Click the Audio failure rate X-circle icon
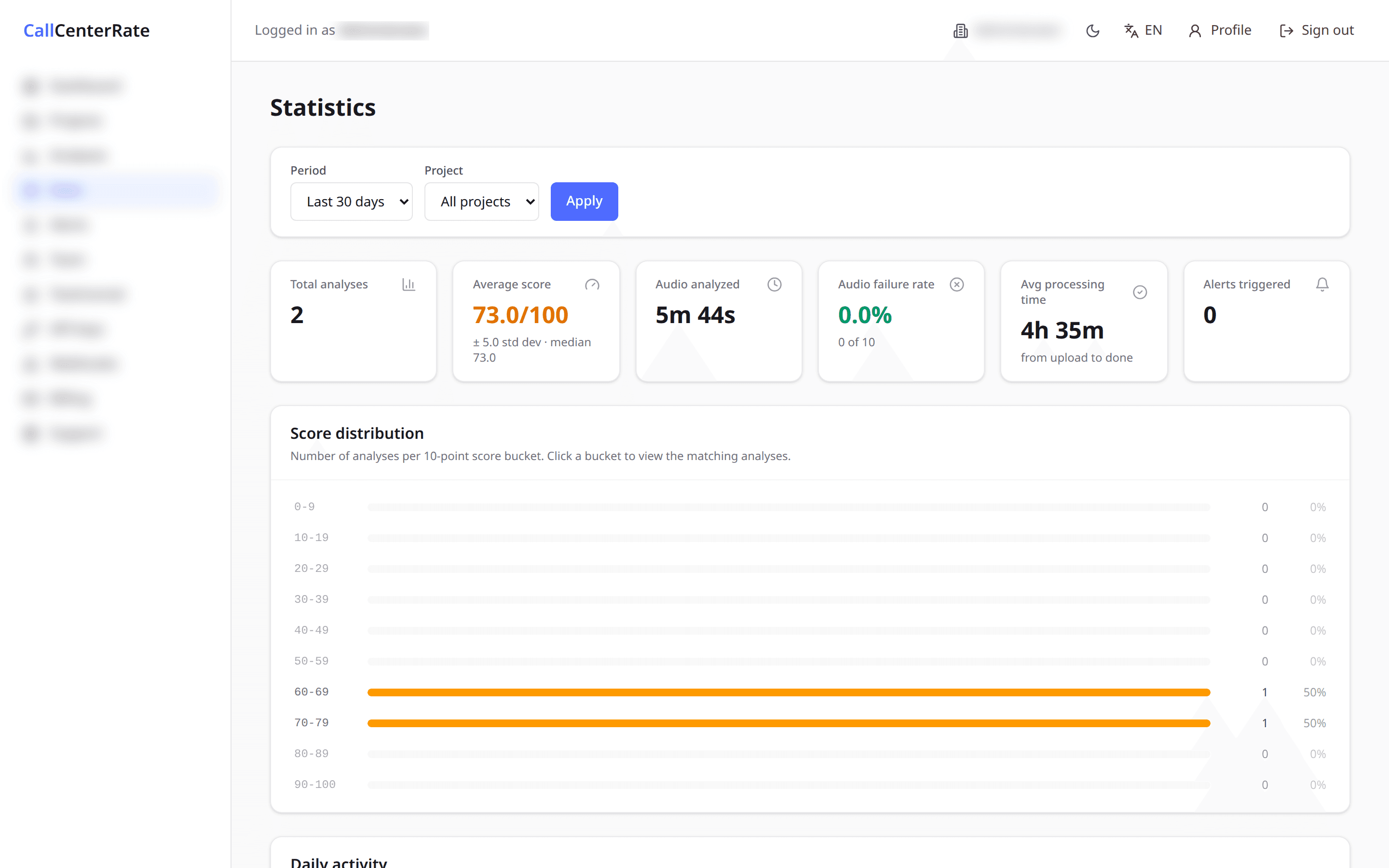Screen dimensions: 1389x868 pyautogui.click(x=957, y=284)
